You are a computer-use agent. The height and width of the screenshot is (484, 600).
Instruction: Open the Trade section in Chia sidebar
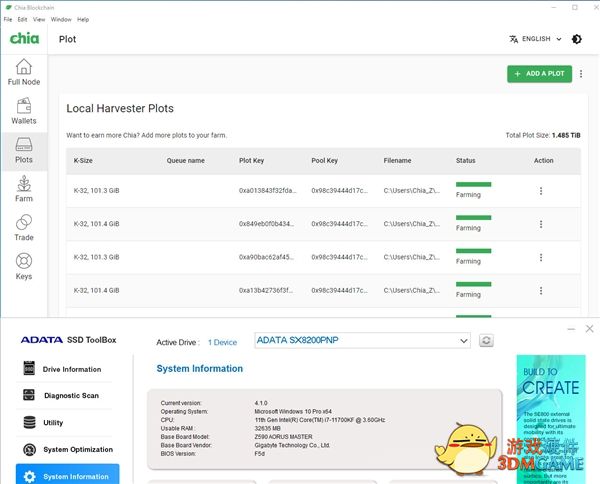(x=24, y=228)
